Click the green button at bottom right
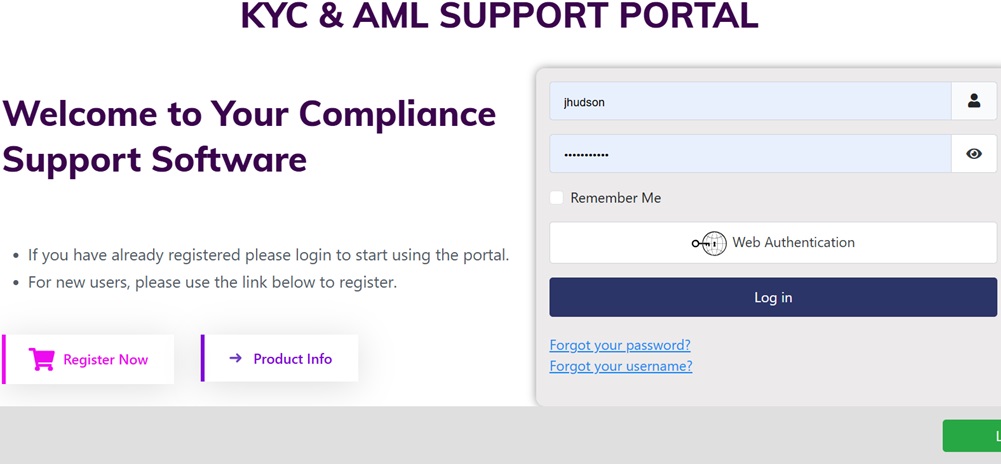The width and height of the screenshot is (1001, 464). tap(972, 436)
